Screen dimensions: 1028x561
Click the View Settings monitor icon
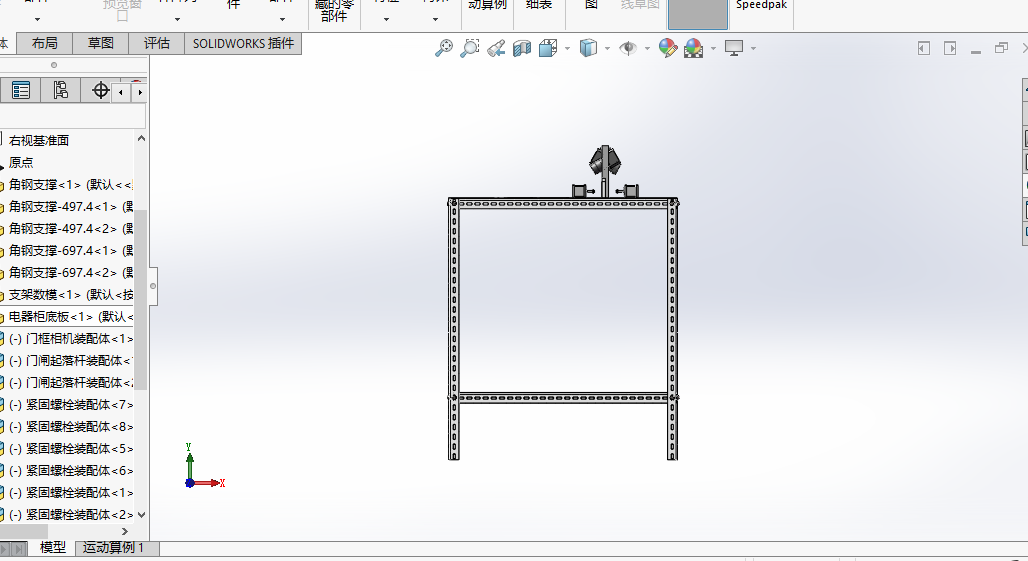pyautogui.click(x=734, y=48)
